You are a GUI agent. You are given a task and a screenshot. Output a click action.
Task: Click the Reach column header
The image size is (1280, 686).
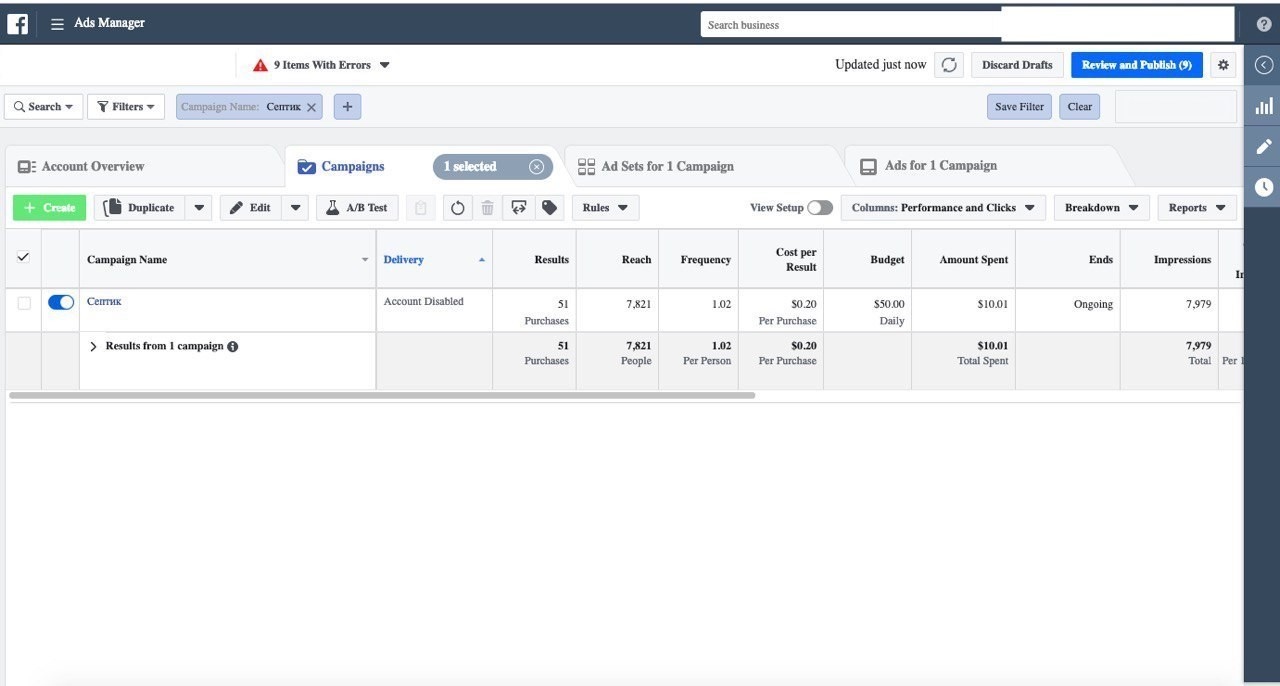[x=617, y=260]
